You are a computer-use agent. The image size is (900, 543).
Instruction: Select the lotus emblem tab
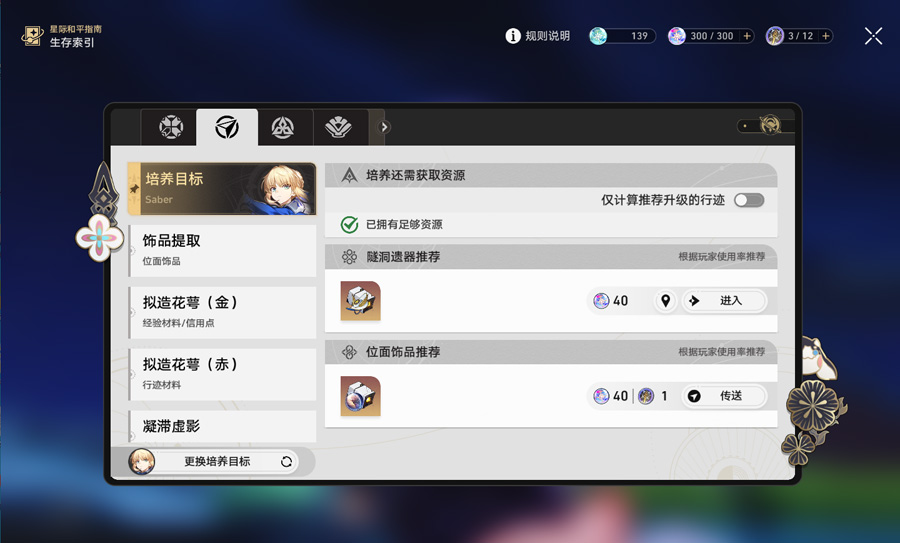[338, 127]
